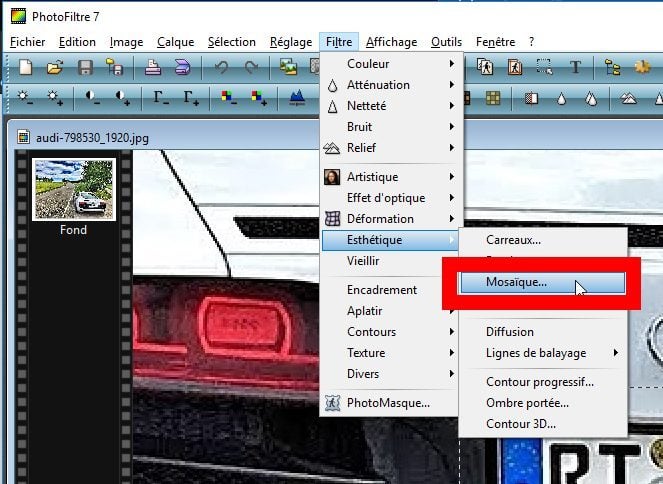Select the Esthétique entry in Filtre menu
Screen dimensions: 663x484
click(391, 240)
